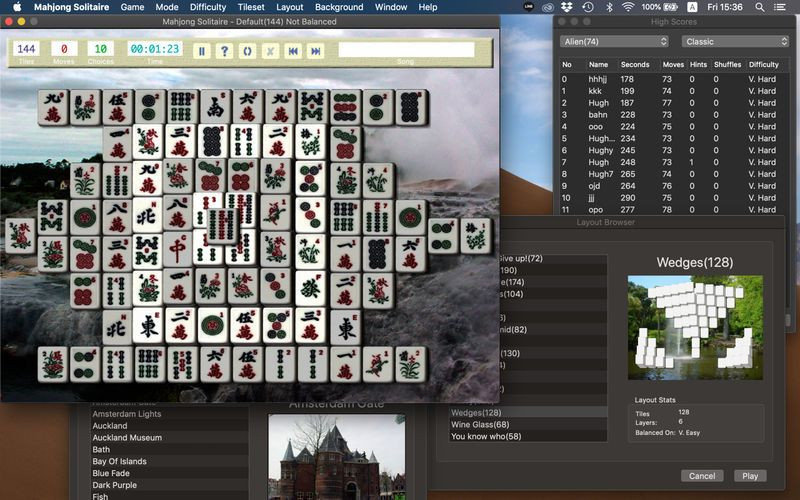Select the red 中 dragon tile

(x=178, y=250)
